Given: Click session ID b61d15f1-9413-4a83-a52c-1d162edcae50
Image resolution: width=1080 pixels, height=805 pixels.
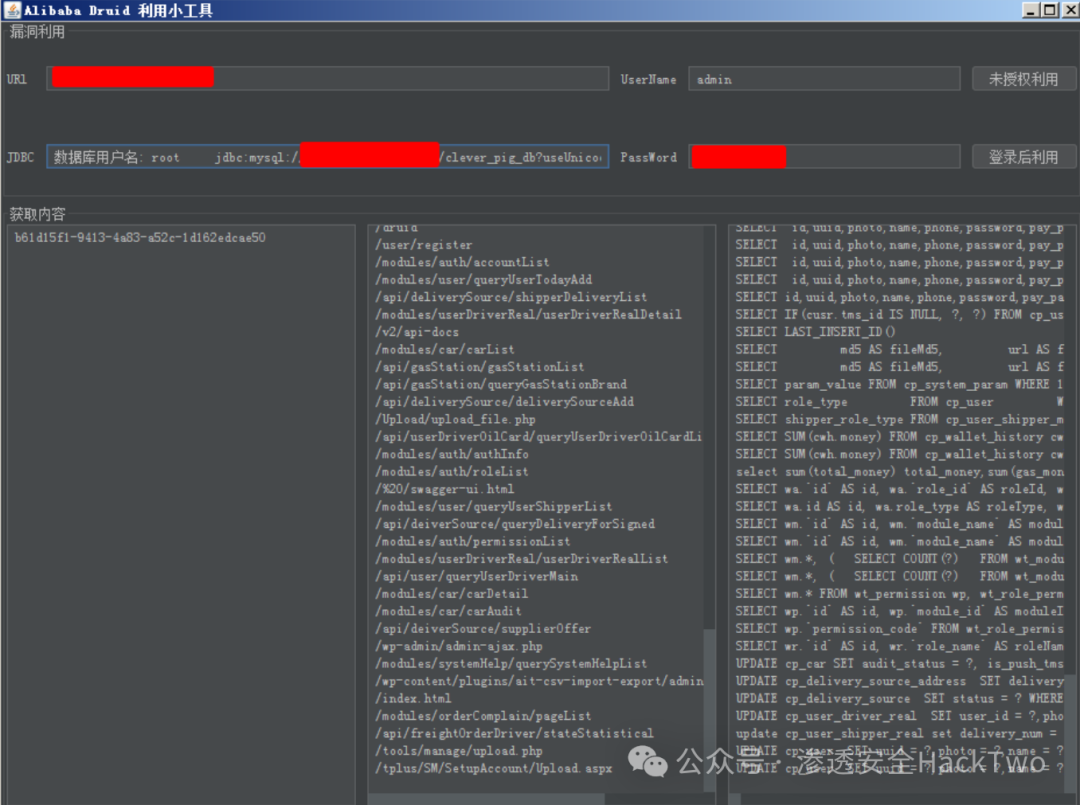Looking at the screenshot, I should pos(140,238).
